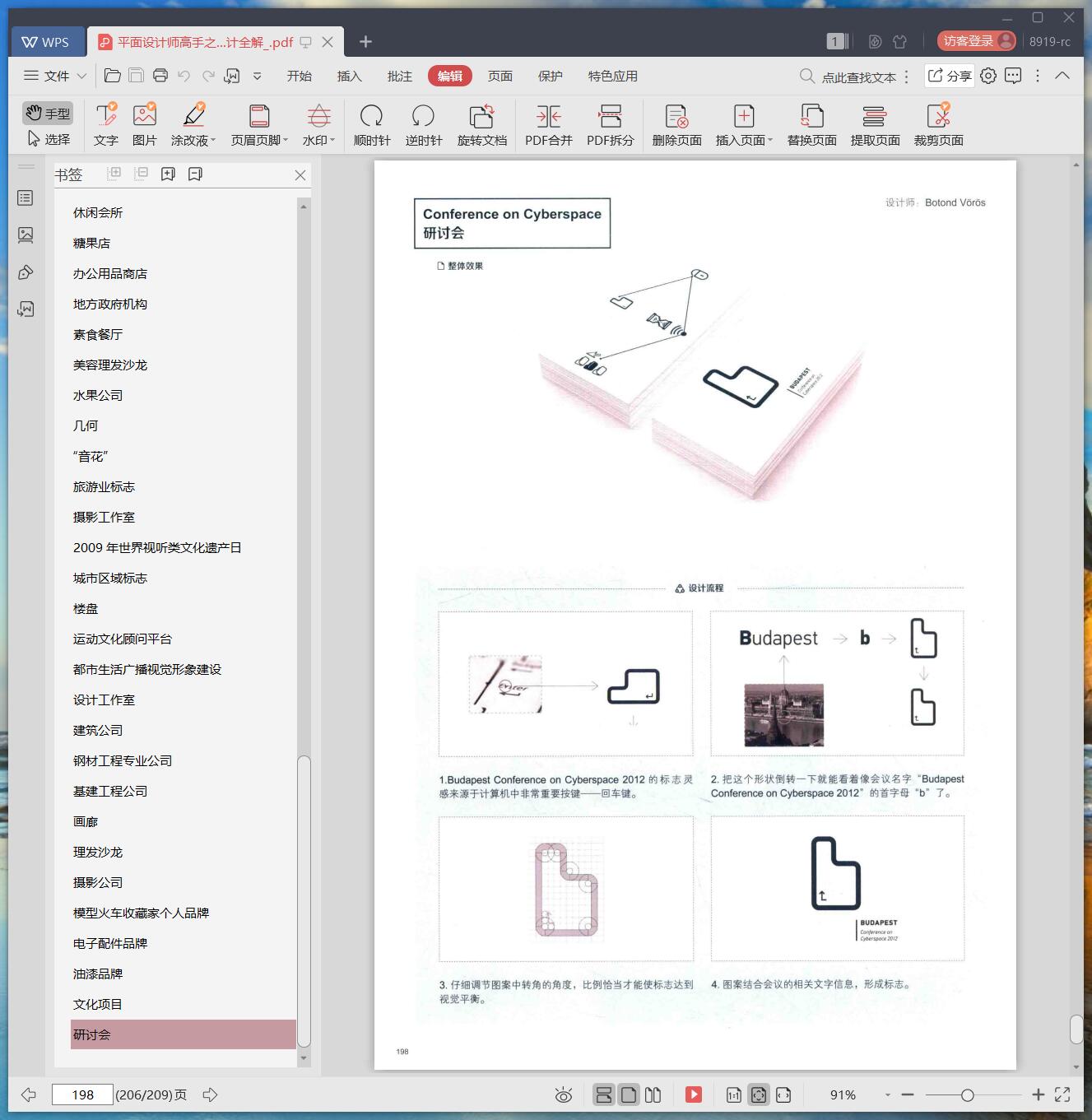The height and width of the screenshot is (1120, 1092).
Task: Enable continuous scroll view
Action: pos(603,1094)
